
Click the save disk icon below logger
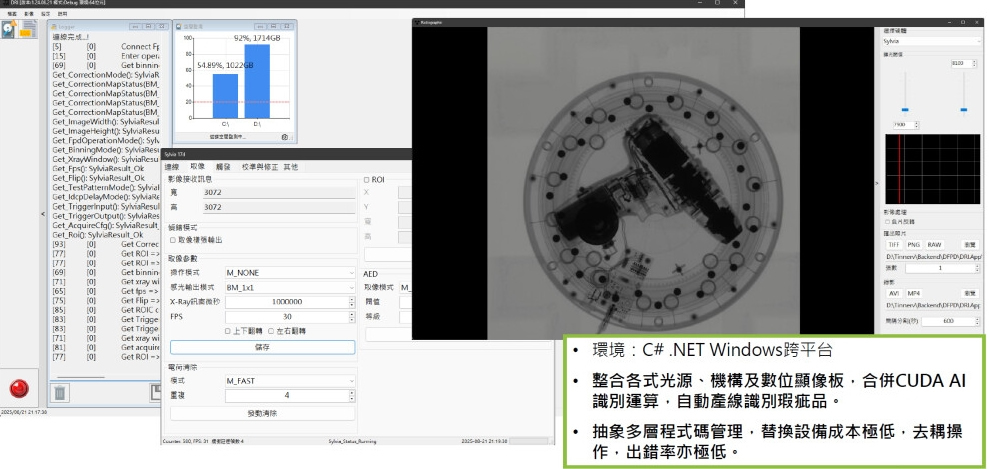click(x=156, y=392)
